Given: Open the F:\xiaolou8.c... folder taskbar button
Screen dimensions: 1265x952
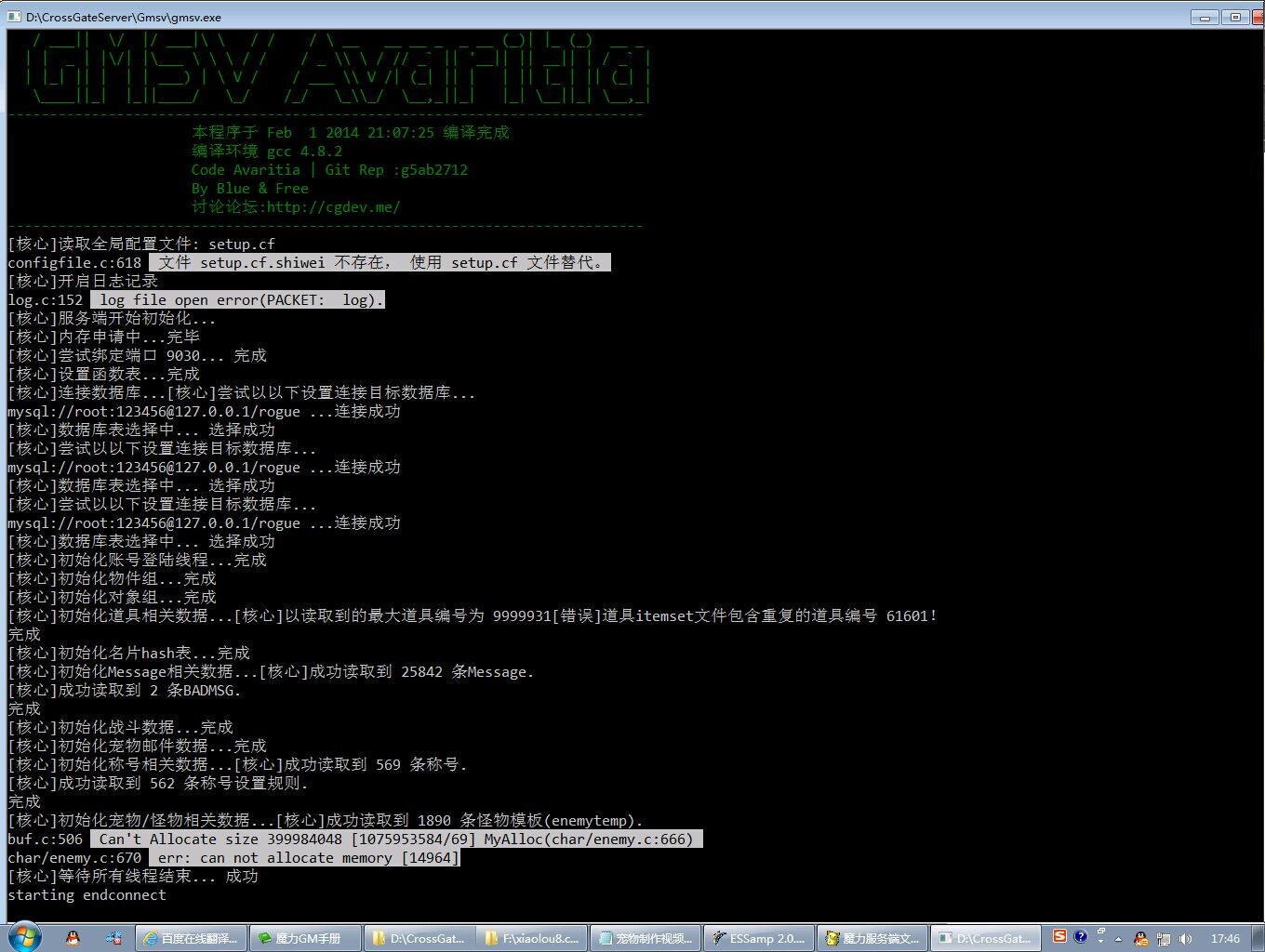Looking at the screenshot, I should [532, 938].
